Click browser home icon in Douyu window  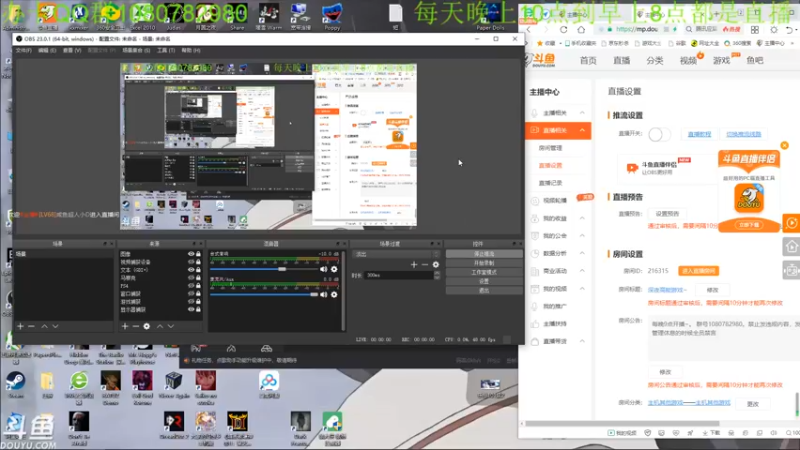(x=581, y=30)
